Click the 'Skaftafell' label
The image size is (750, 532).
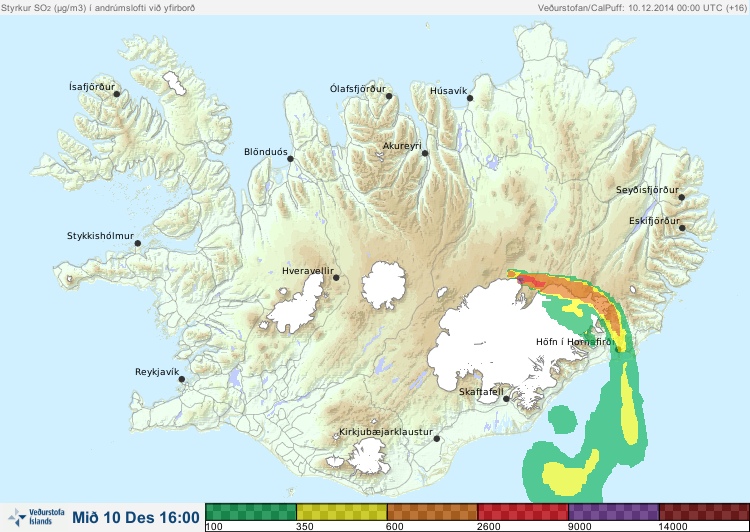pos(481,392)
